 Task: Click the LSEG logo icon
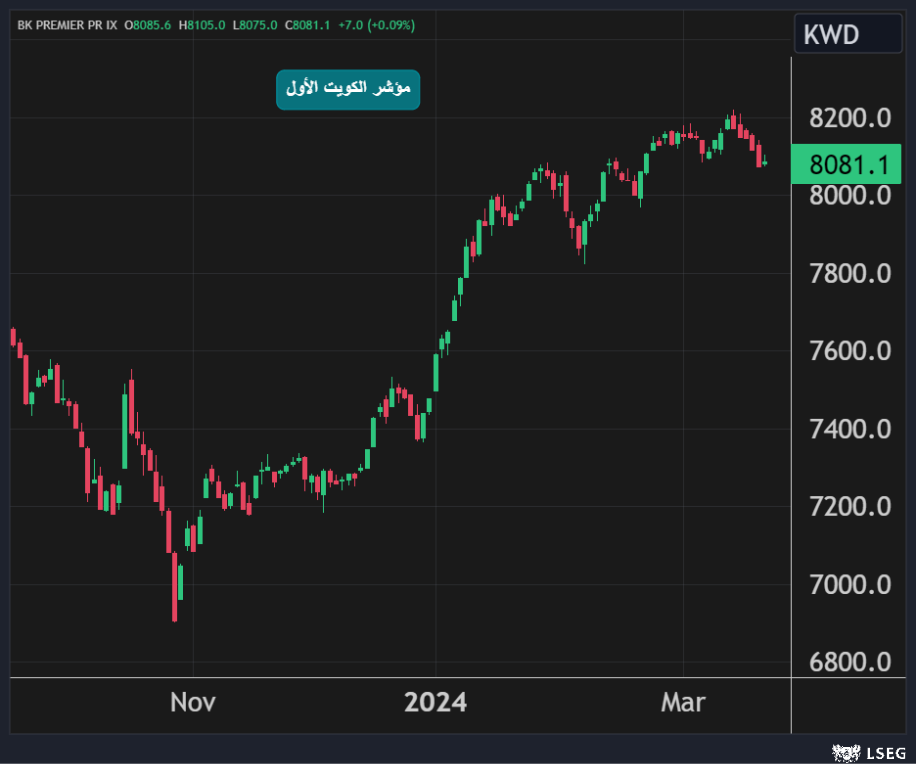click(845, 750)
